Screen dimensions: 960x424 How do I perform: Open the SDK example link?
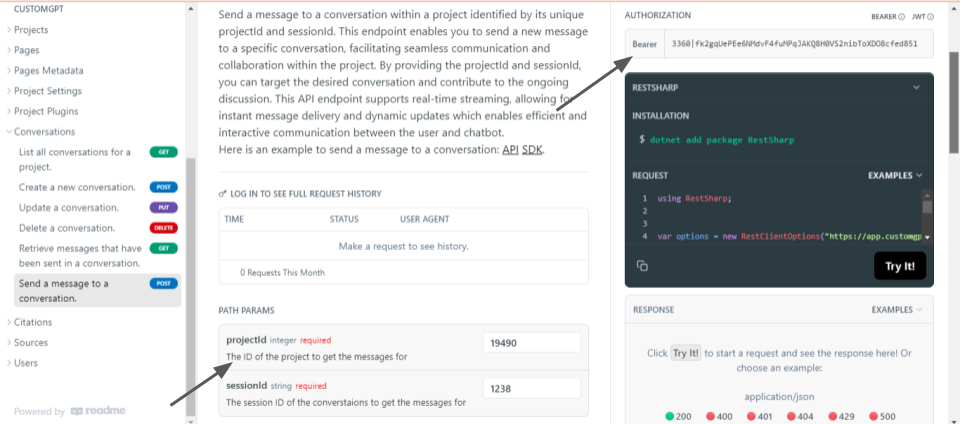532,149
